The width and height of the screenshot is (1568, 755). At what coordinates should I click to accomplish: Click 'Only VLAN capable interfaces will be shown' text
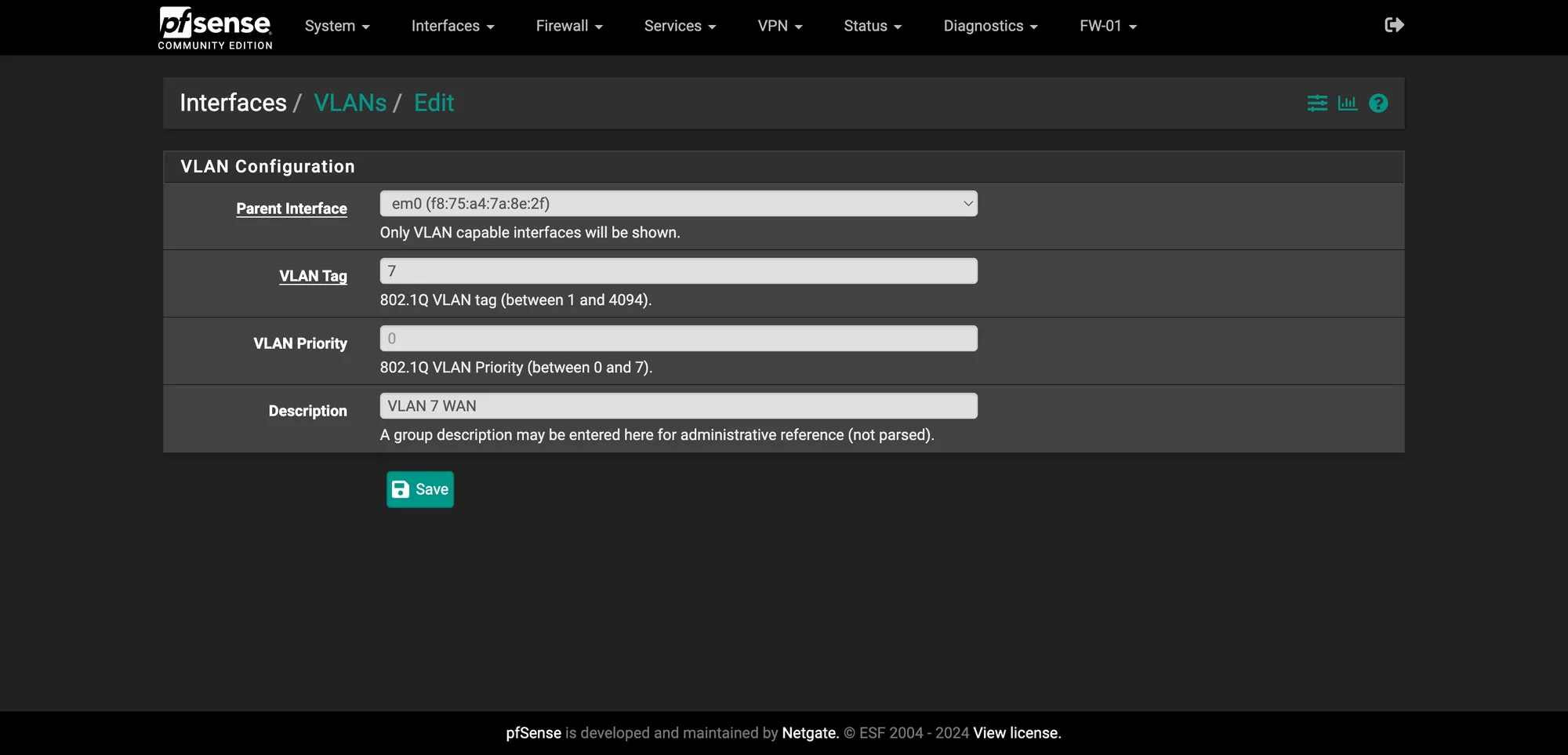pos(530,233)
